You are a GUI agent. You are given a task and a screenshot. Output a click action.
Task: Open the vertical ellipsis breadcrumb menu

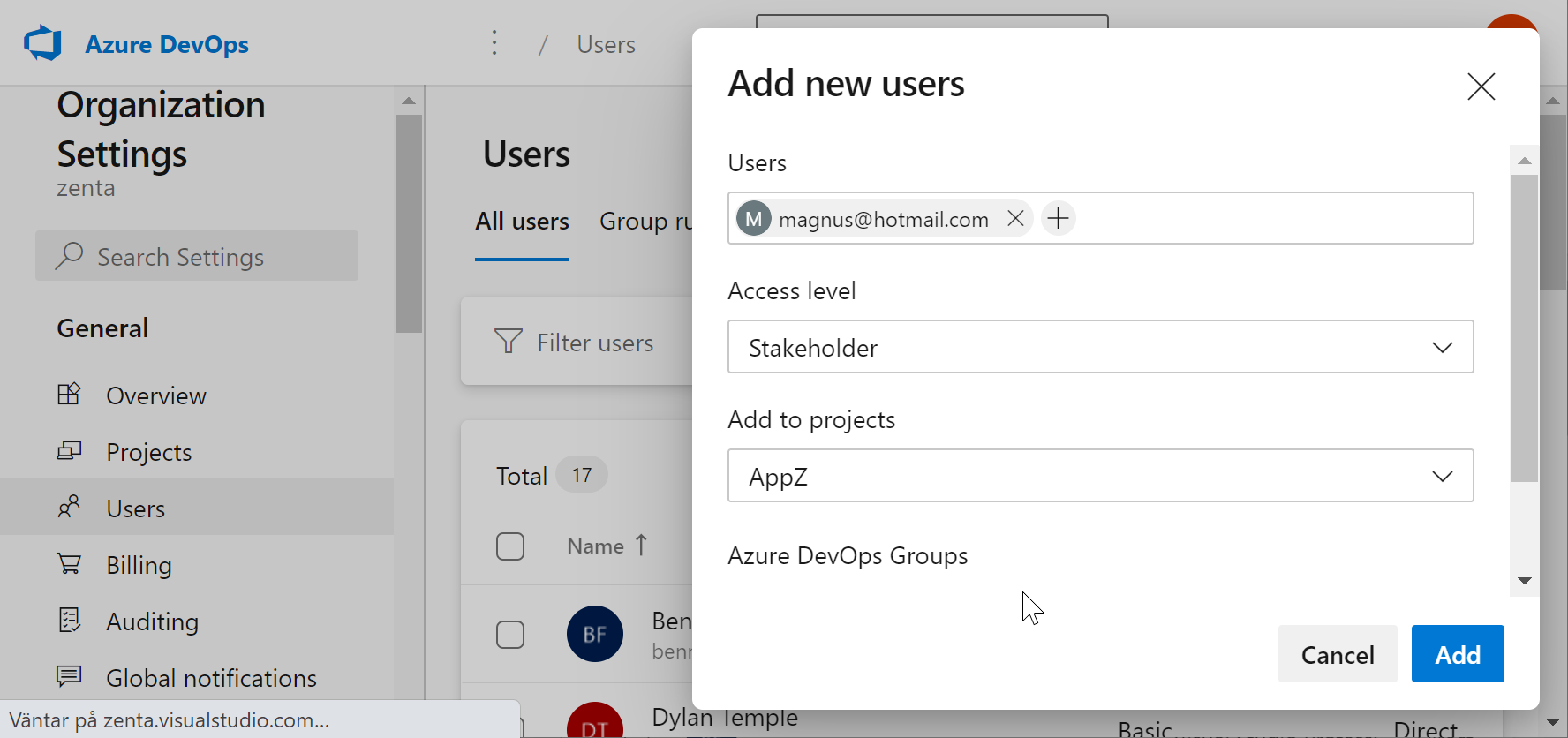(x=494, y=43)
